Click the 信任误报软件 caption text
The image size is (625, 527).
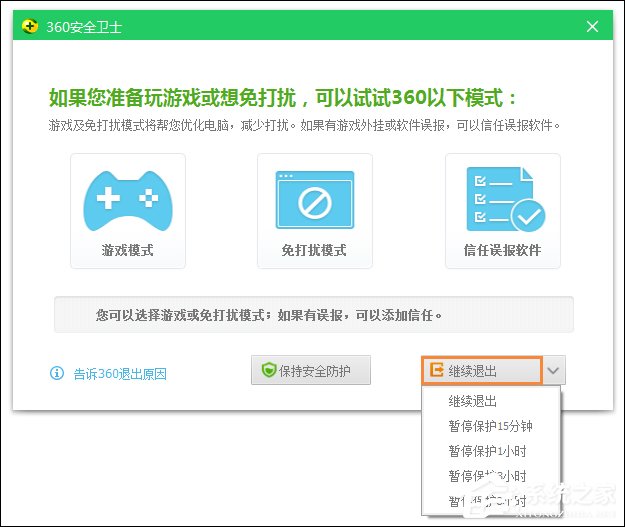click(x=502, y=250)
